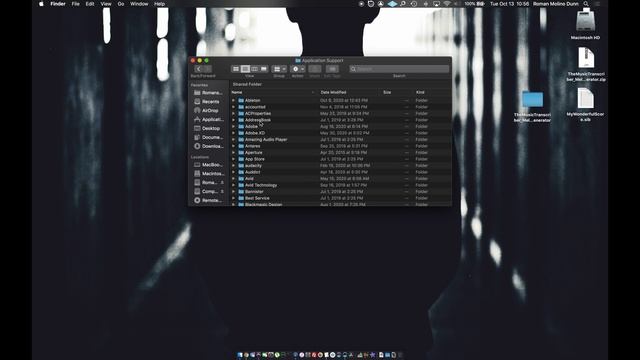Screen dimensions: 640x360
Task: Select the Avid folder row
Action: 340,179
